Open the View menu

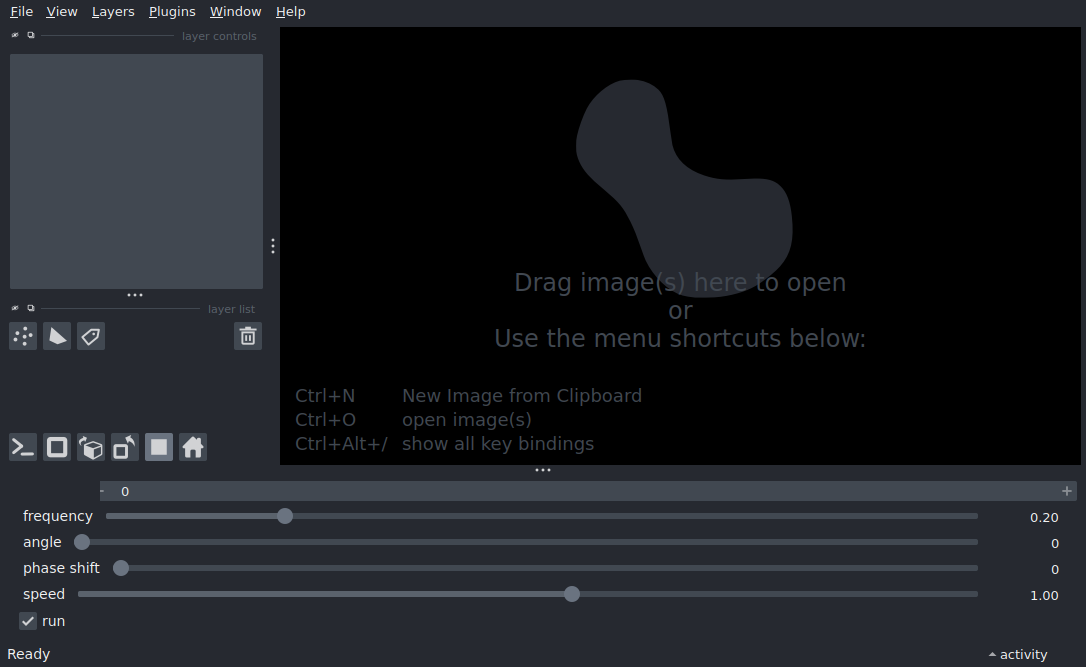tap(62, 12)
